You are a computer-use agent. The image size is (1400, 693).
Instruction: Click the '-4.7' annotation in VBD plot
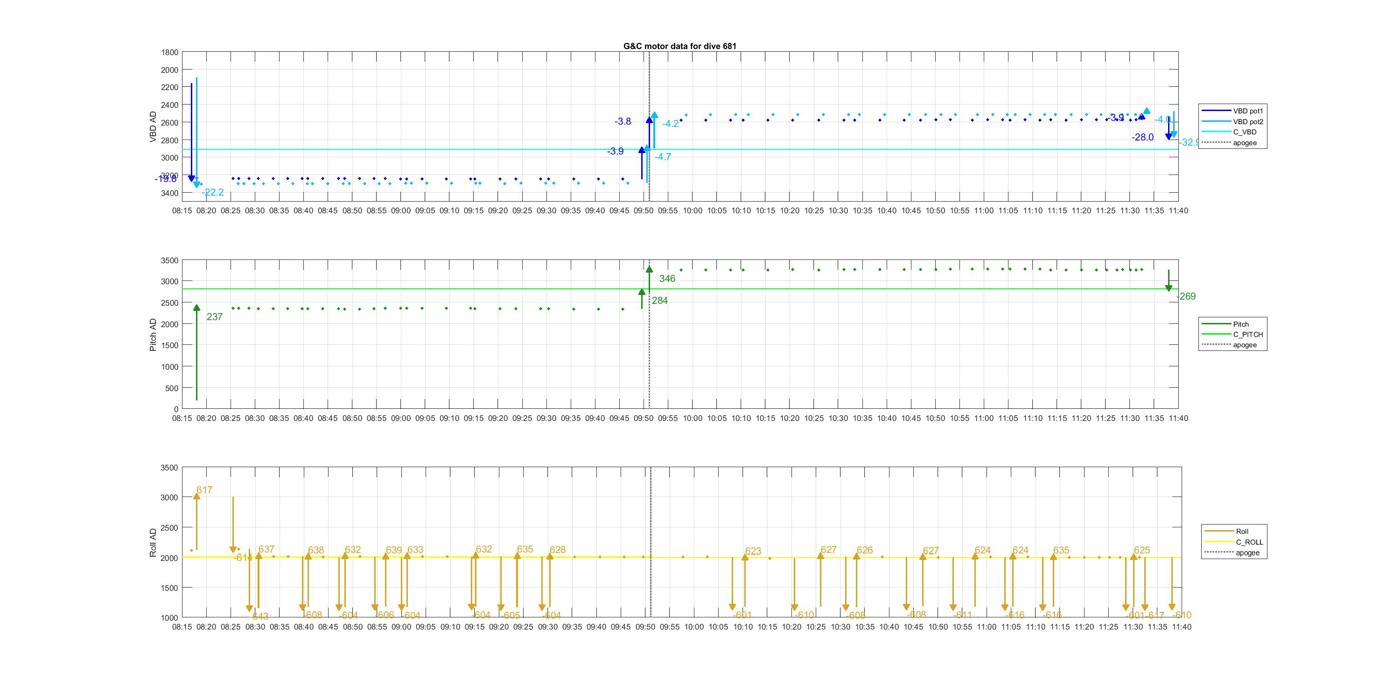(663, 157)
